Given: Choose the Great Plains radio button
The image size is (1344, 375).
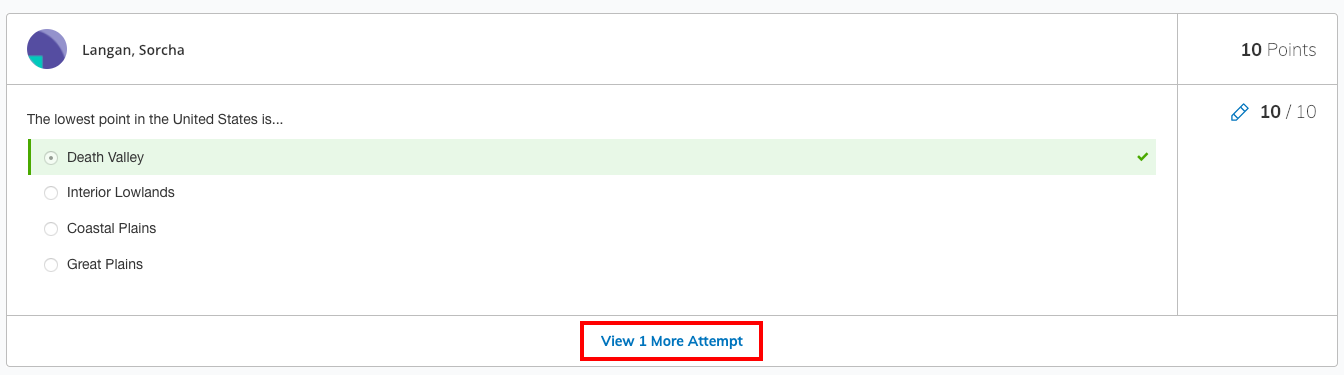Looking at the screenshot, I should pos(51,265).
